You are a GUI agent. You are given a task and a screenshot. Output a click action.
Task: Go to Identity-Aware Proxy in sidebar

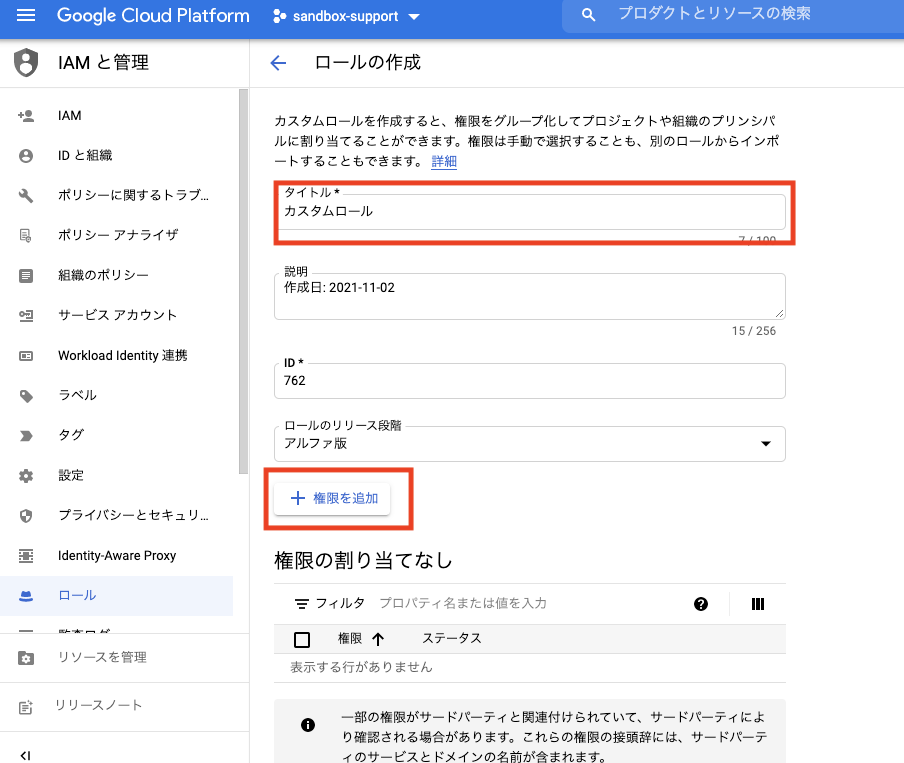tap(116, 555)
